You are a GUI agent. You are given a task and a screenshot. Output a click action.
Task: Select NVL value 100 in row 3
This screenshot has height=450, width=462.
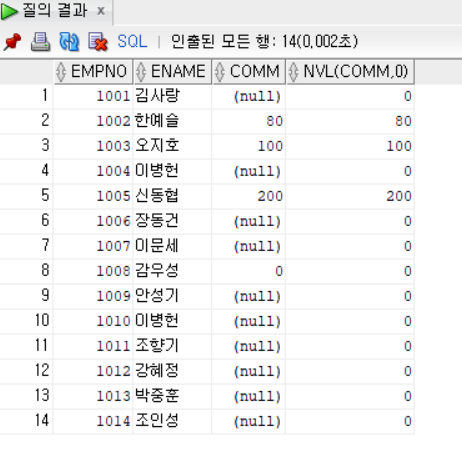[x=350, y=146]
